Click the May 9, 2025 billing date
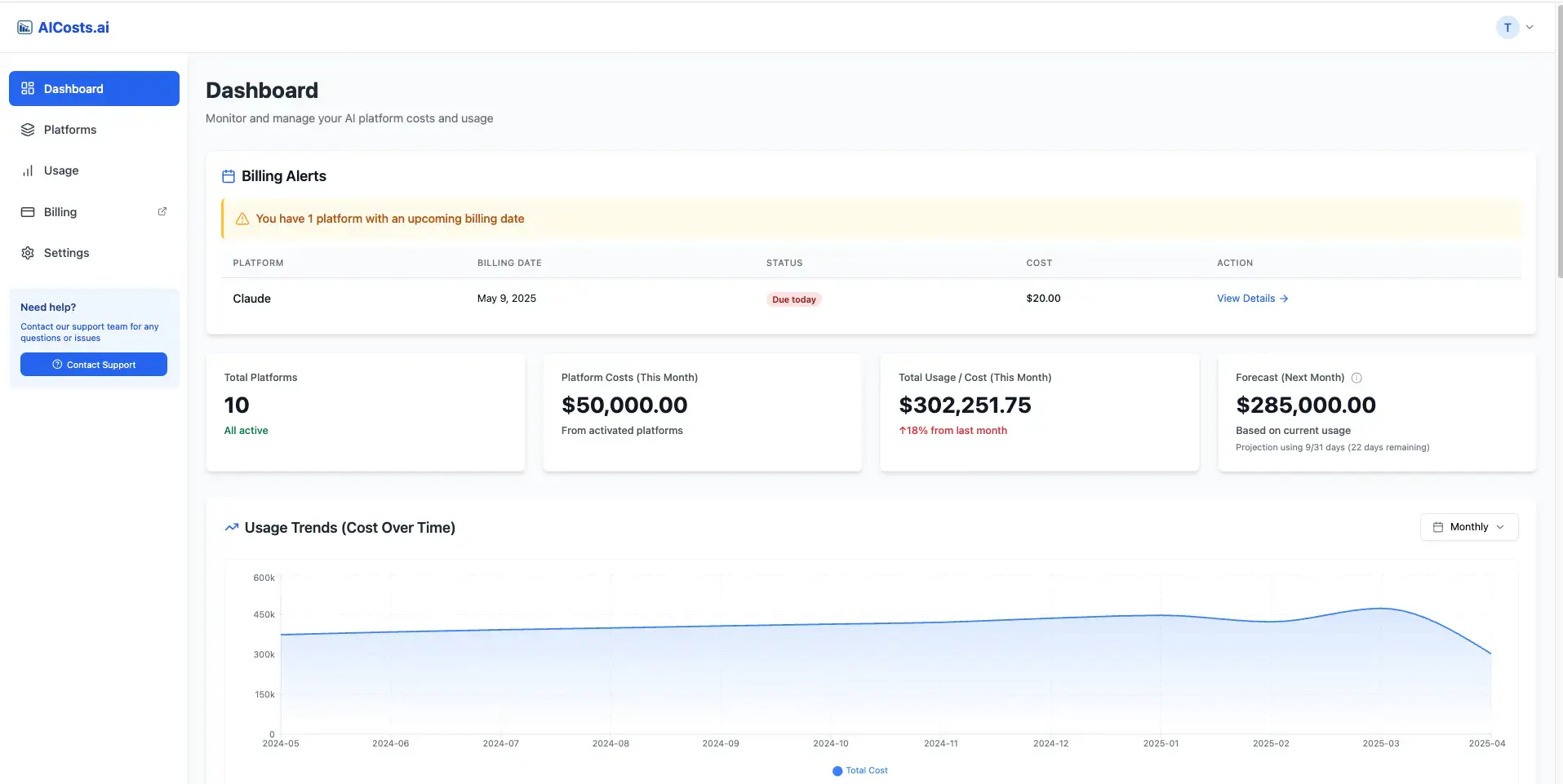Image resolution: width=1563 pixels, height=784 pixels. [507, 299]
